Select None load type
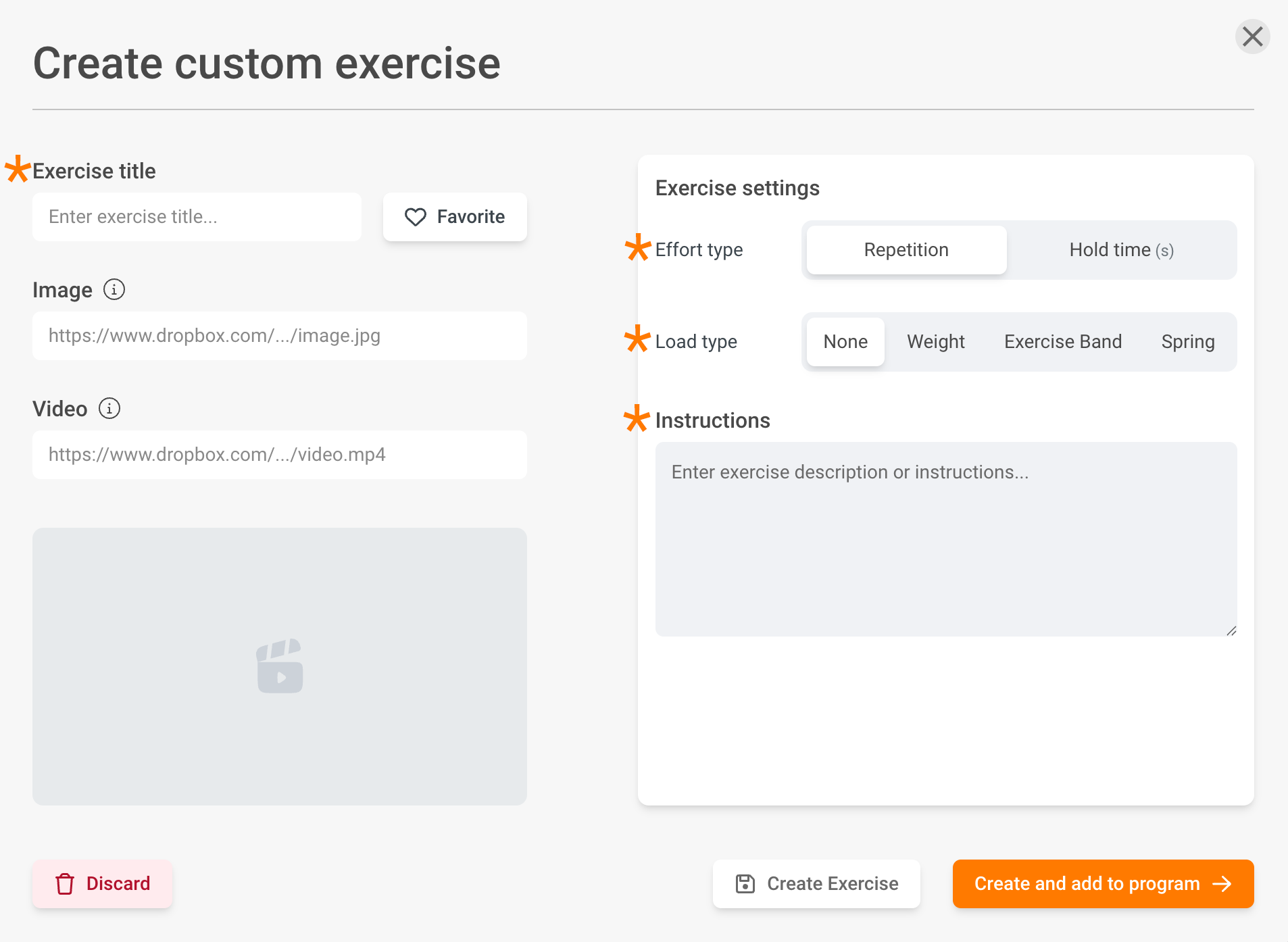 [x=845, y=342]
